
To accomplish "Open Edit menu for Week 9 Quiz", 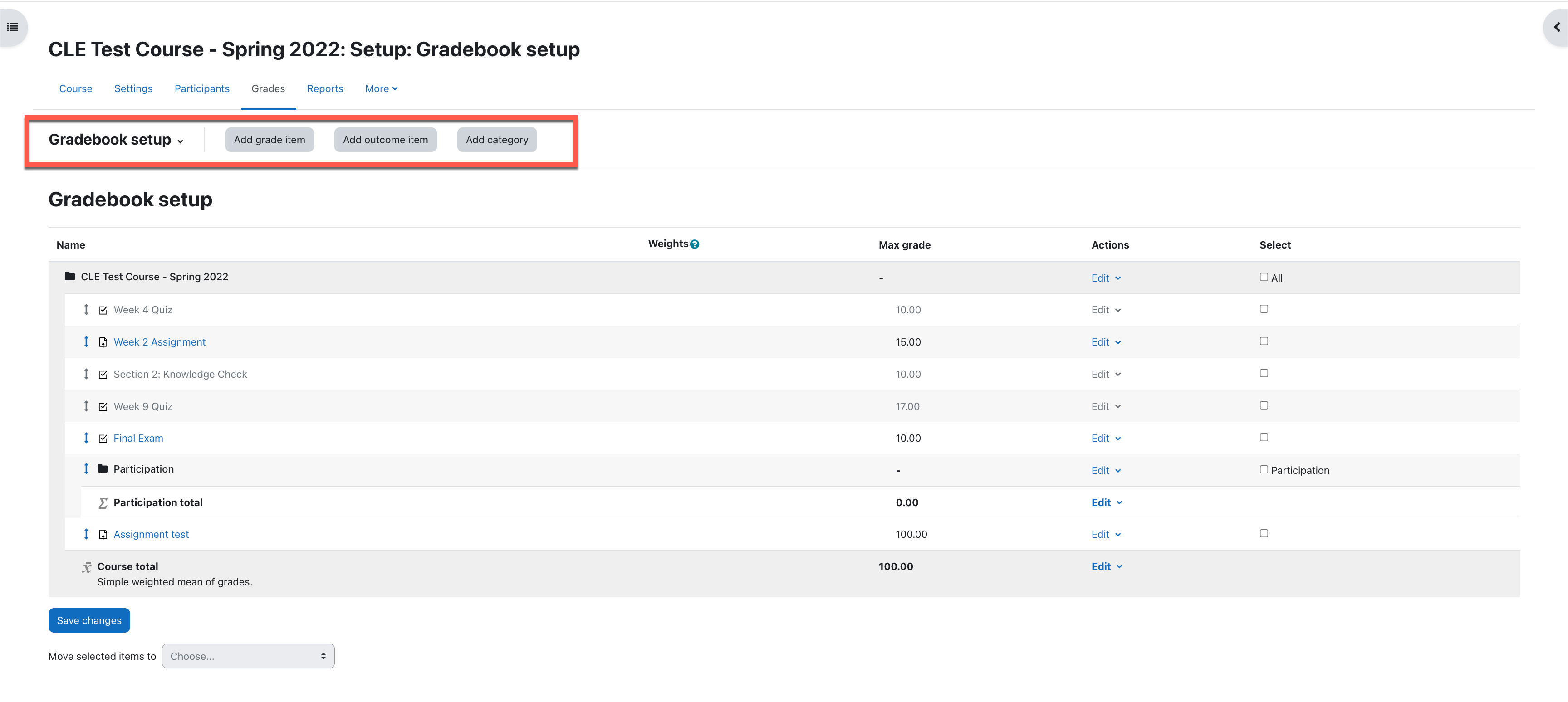I will coord(1106,407).
